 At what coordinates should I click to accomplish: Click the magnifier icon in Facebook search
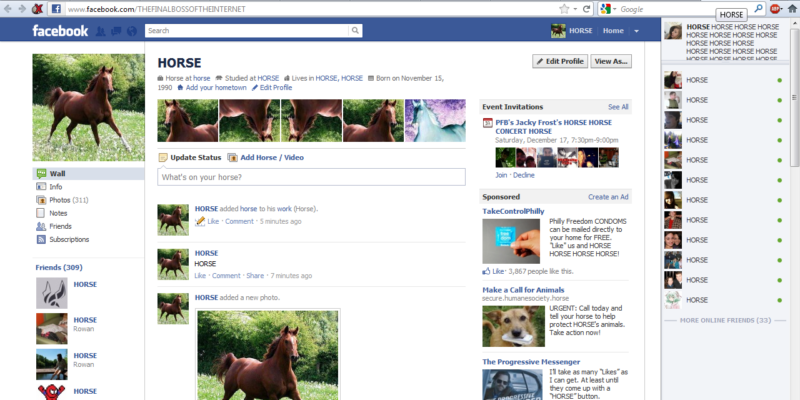(354, 31)
